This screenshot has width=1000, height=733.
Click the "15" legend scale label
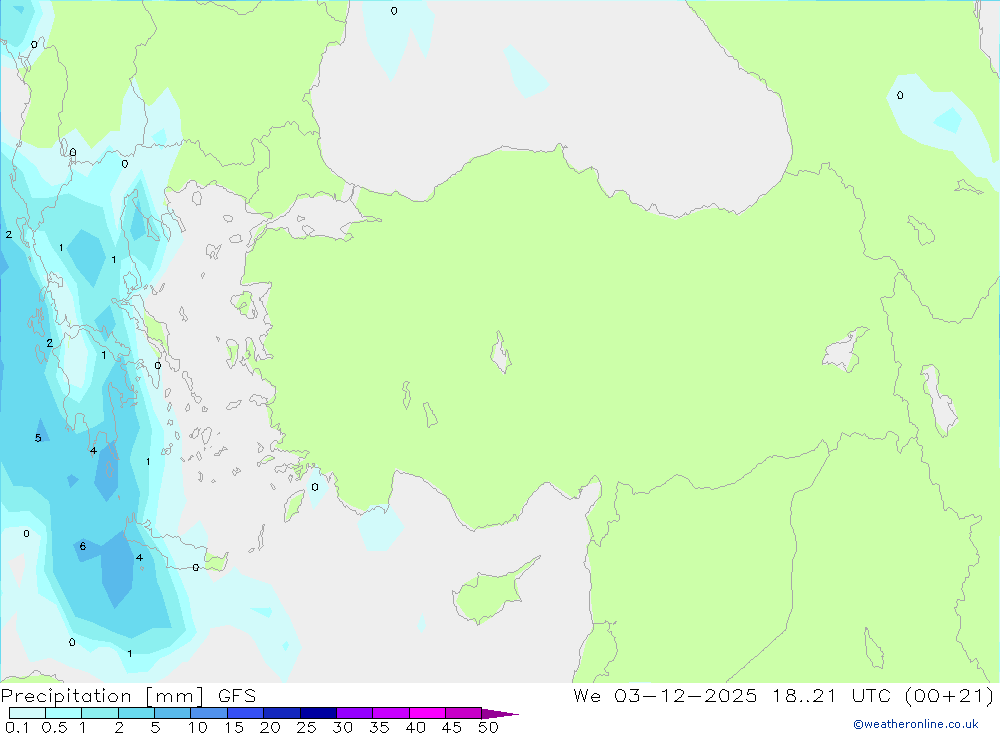(234, 727)
